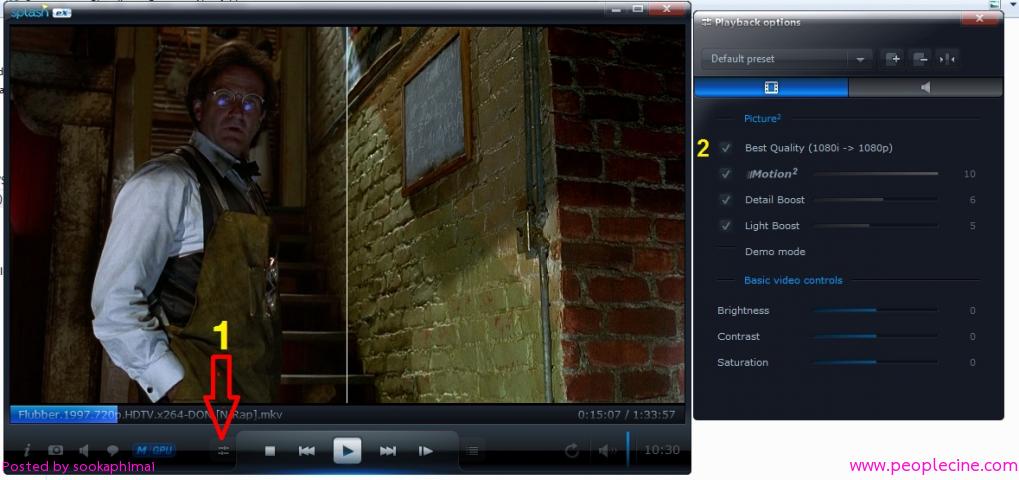Image resolution: width=1019 pixels, height=480 pixels.
Task: Open the media info icon
Action: (x=27, y=450)
